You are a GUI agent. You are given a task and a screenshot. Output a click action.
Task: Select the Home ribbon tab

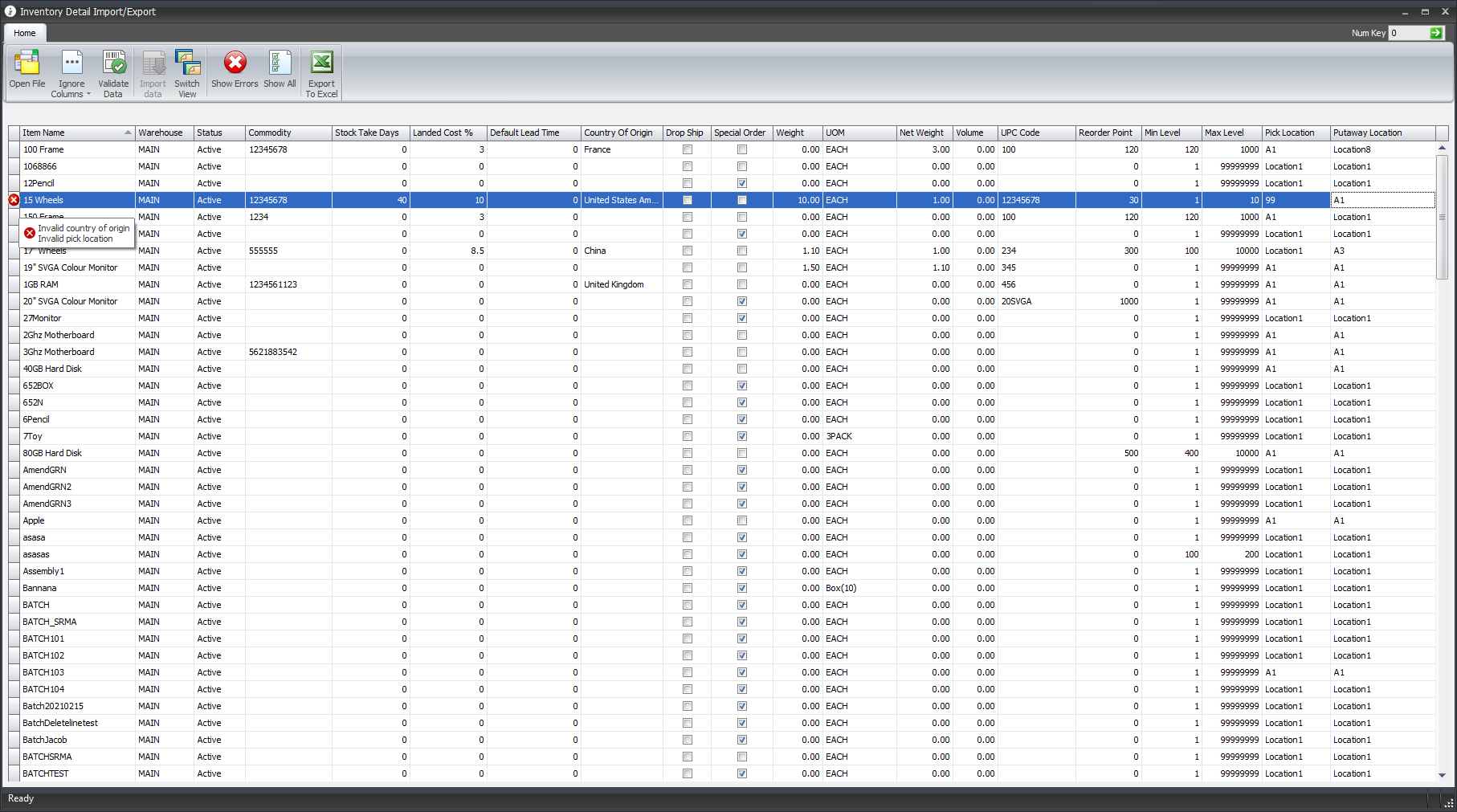25,33
